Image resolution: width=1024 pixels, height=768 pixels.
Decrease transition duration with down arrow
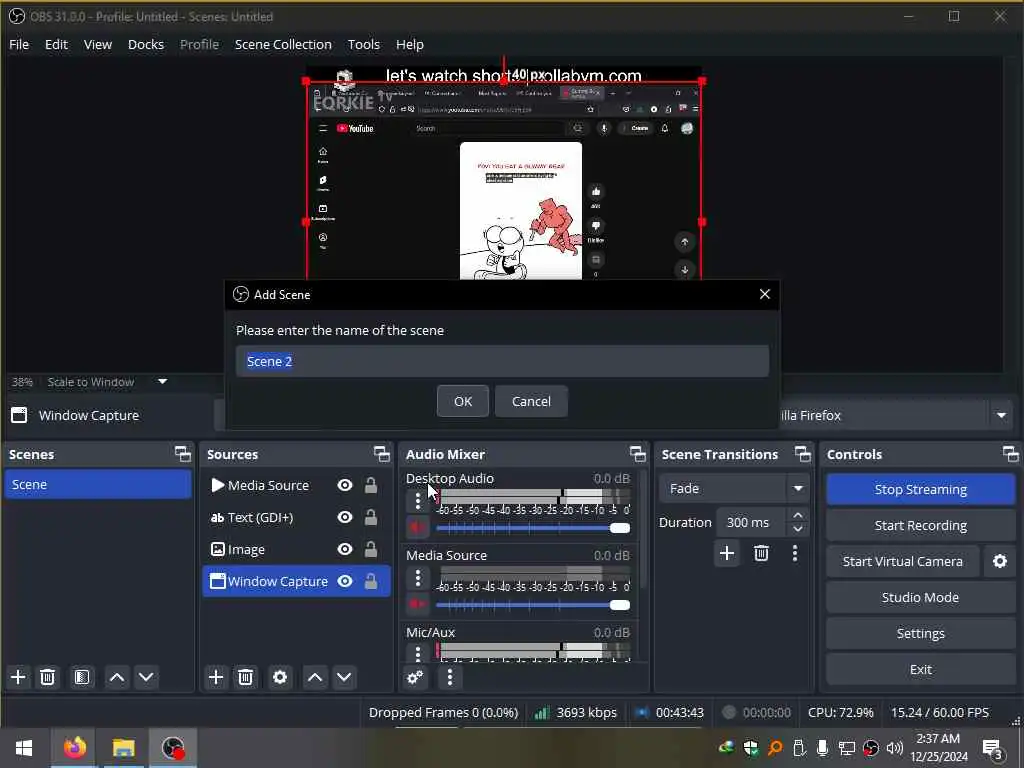[x=798, y=529]
